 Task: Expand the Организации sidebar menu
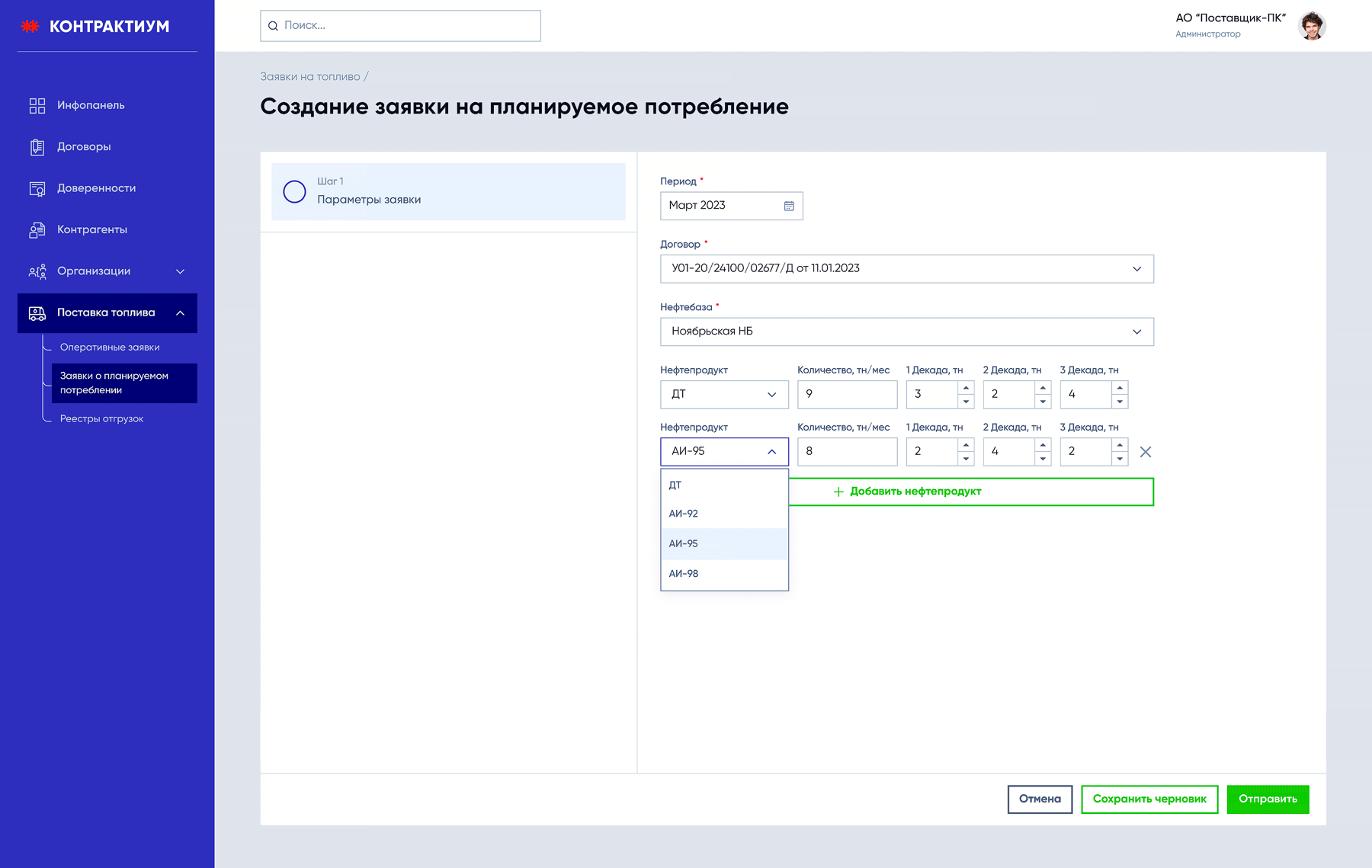[x=180, y=271]
